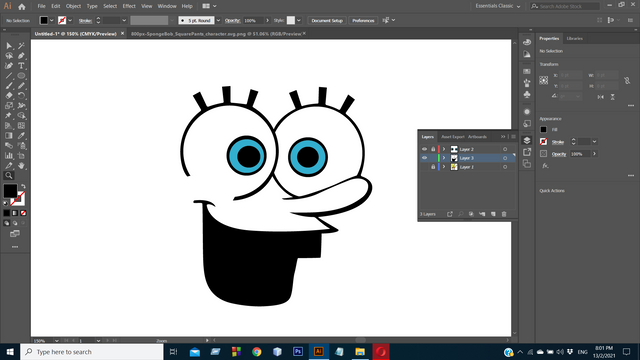Delete selection trash icon in Layers panel
640x360 pixels.
(504, 214)
